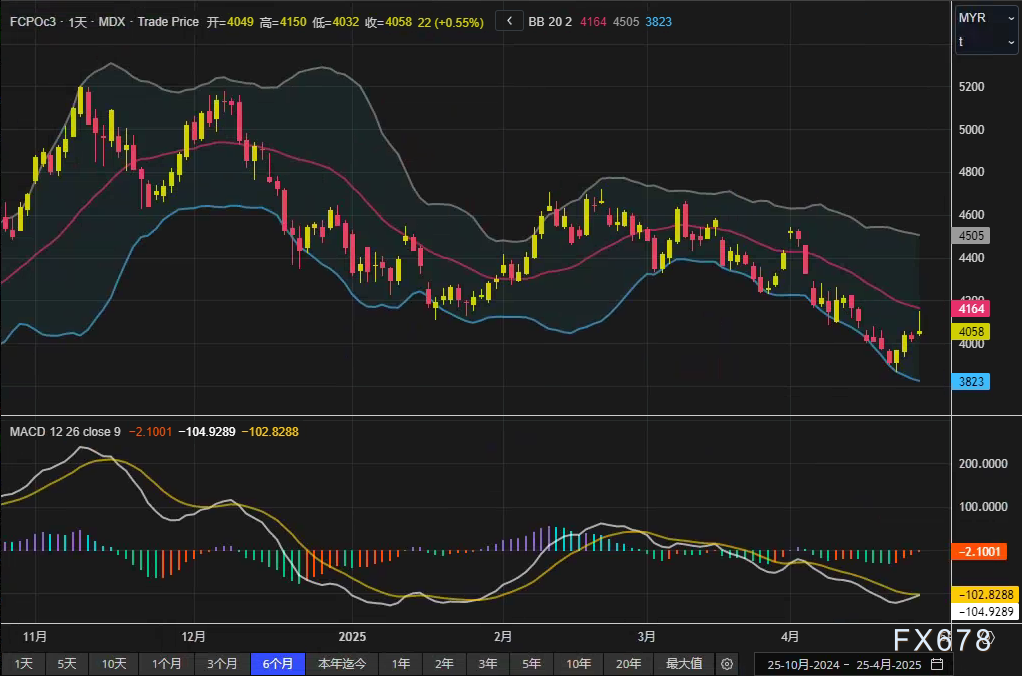Select the 1天 time range
Viewport: 1022px width, 676px height.
(x=24, y=664)
